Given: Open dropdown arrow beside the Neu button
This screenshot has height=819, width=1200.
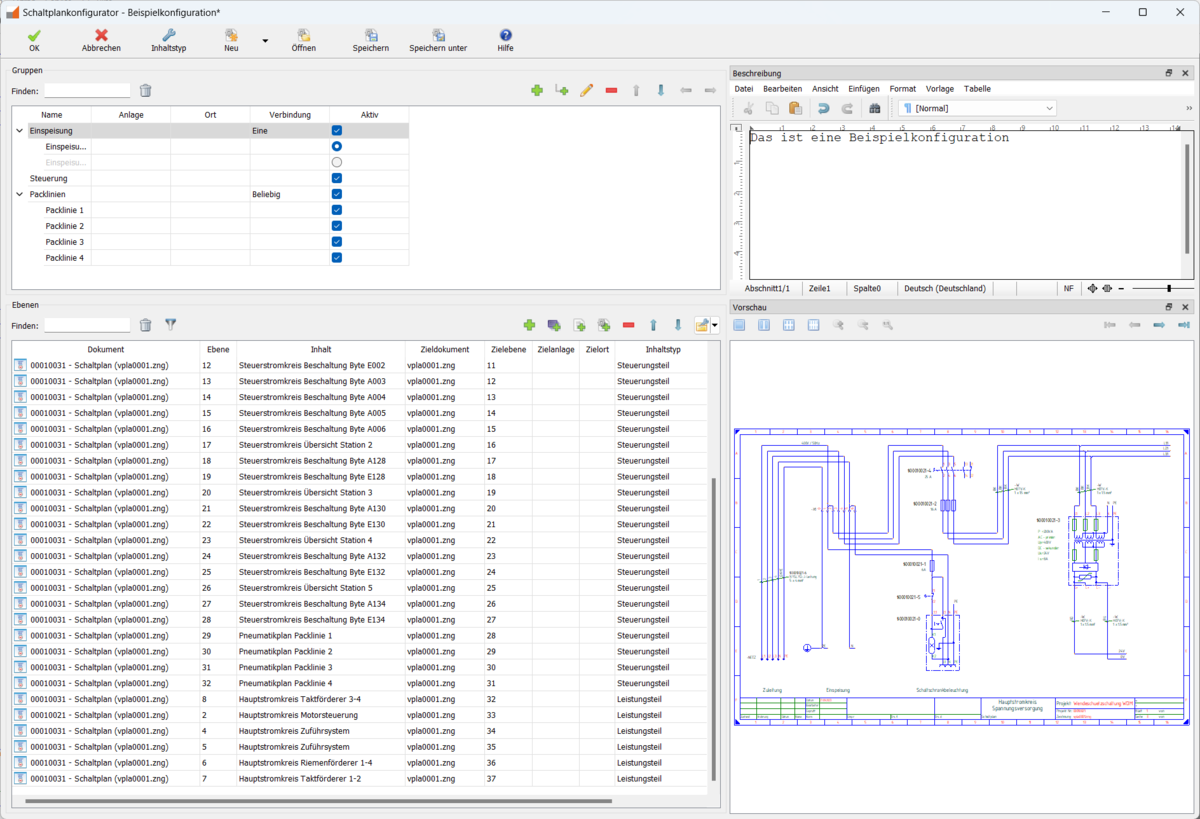Looking at the screenshot, I should pos(265,41).
